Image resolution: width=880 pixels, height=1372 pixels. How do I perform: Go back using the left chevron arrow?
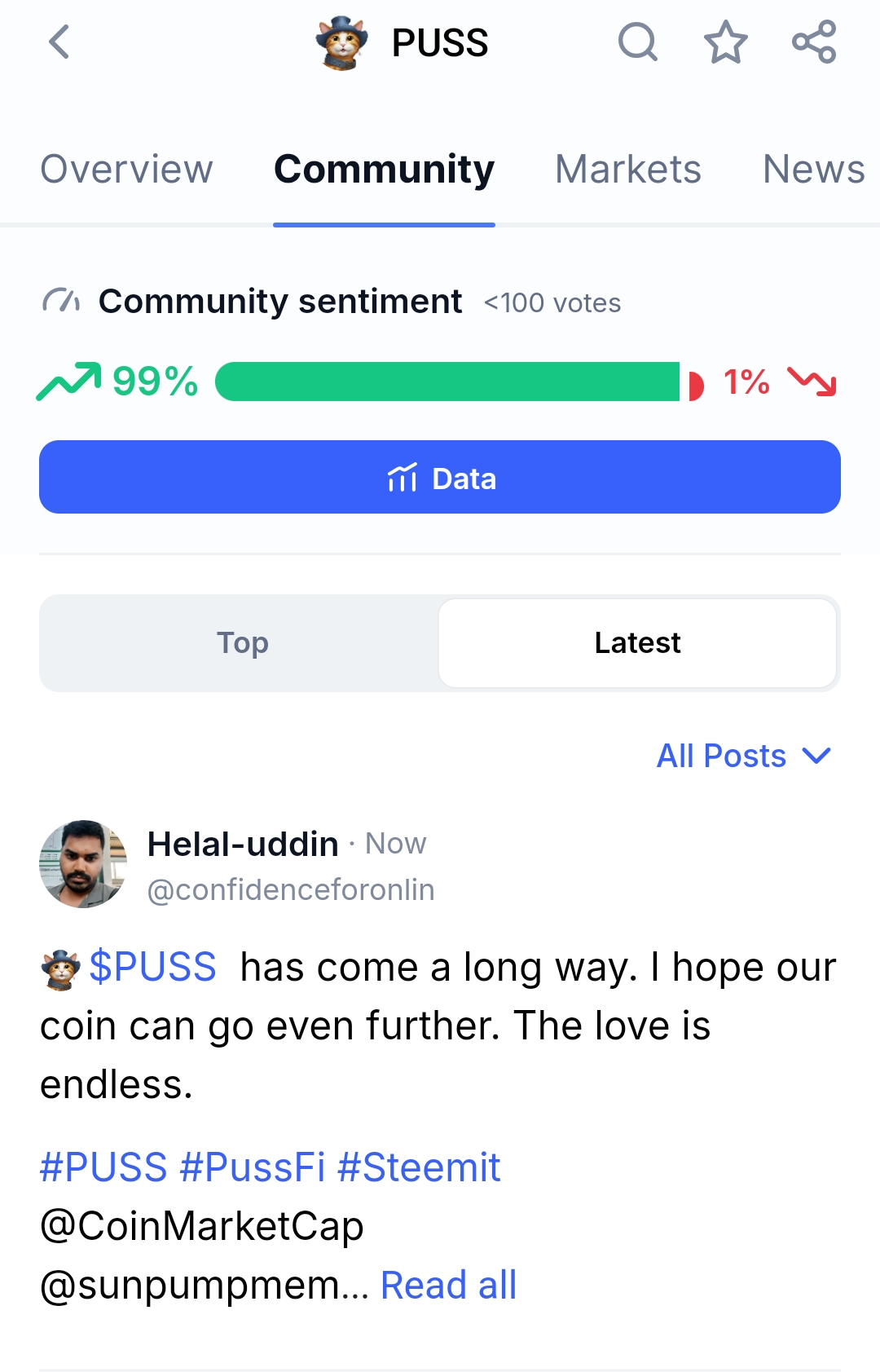pos(59,42)
